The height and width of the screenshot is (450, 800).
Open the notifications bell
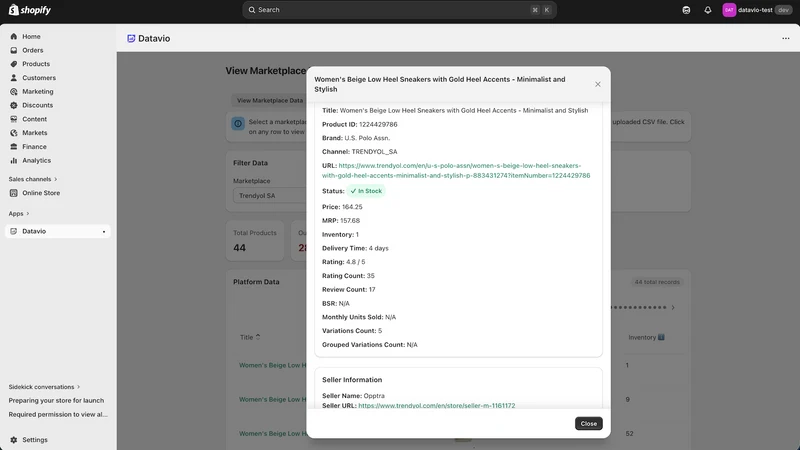[708, 10]
